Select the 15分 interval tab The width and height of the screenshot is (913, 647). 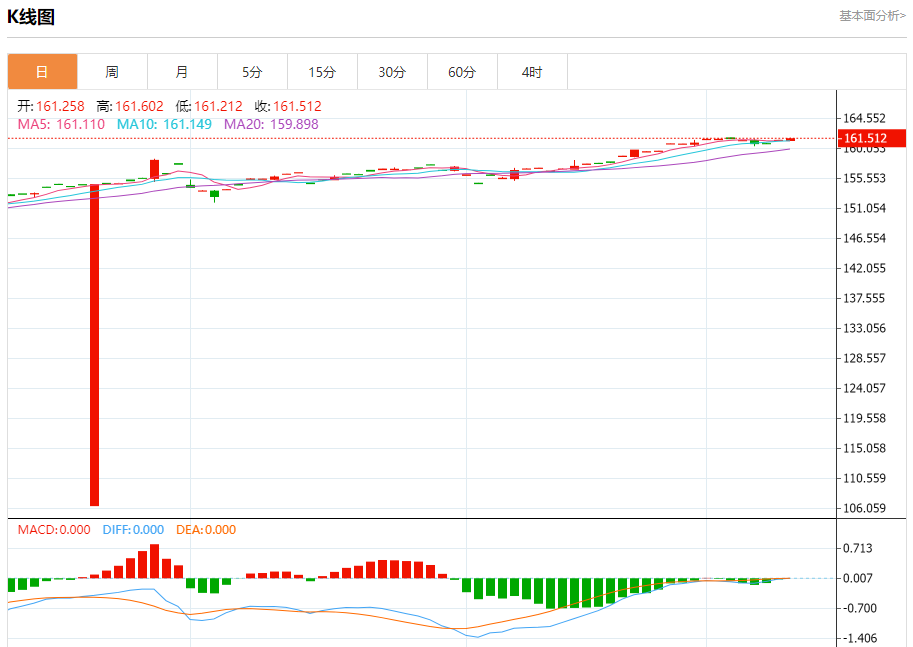point(322,72)
